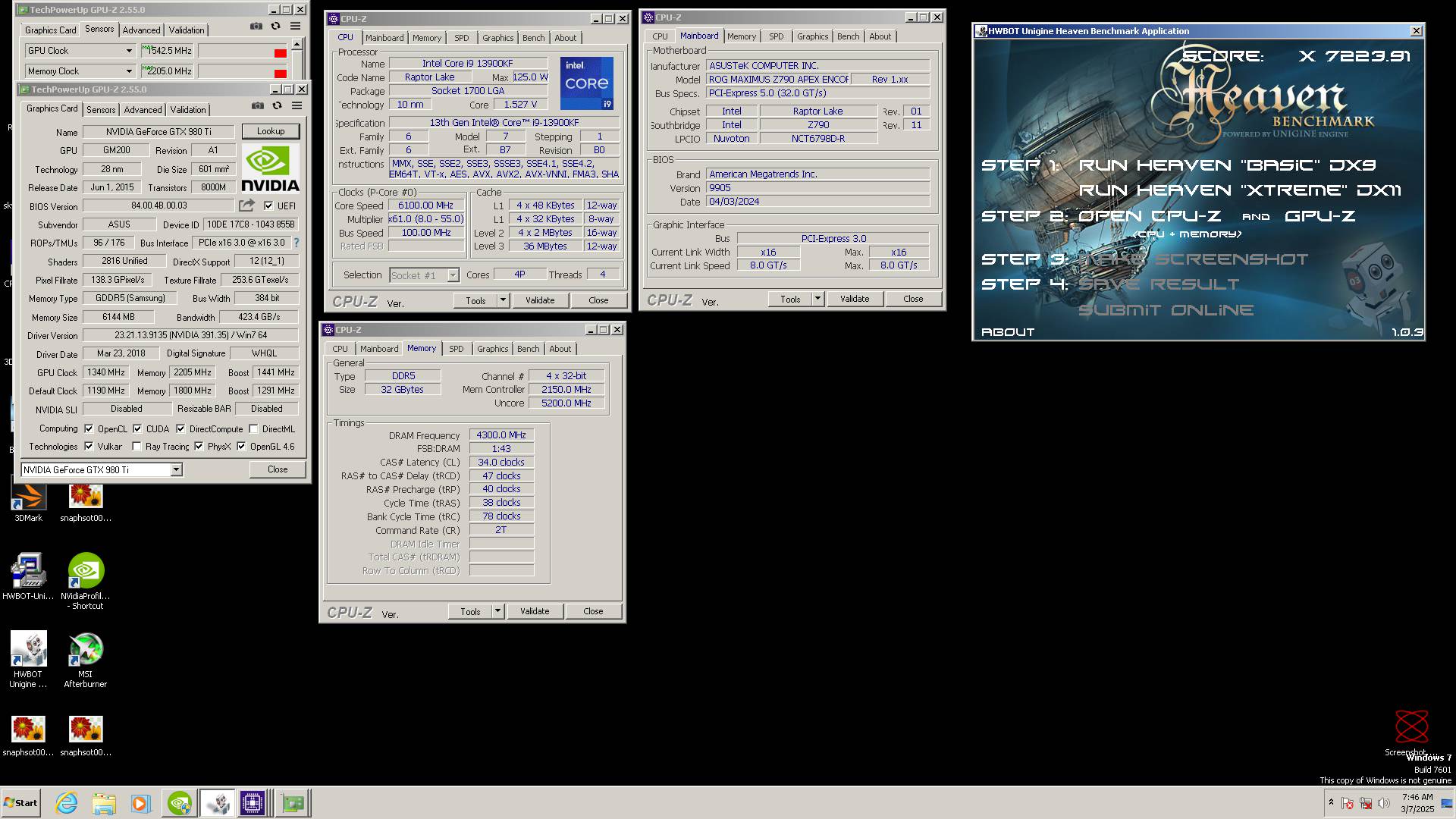Viewport: 1456px width, 819px height.
Task: Switch to the Advanced tab in the front GPU-Z window
Action: (143, 110)
